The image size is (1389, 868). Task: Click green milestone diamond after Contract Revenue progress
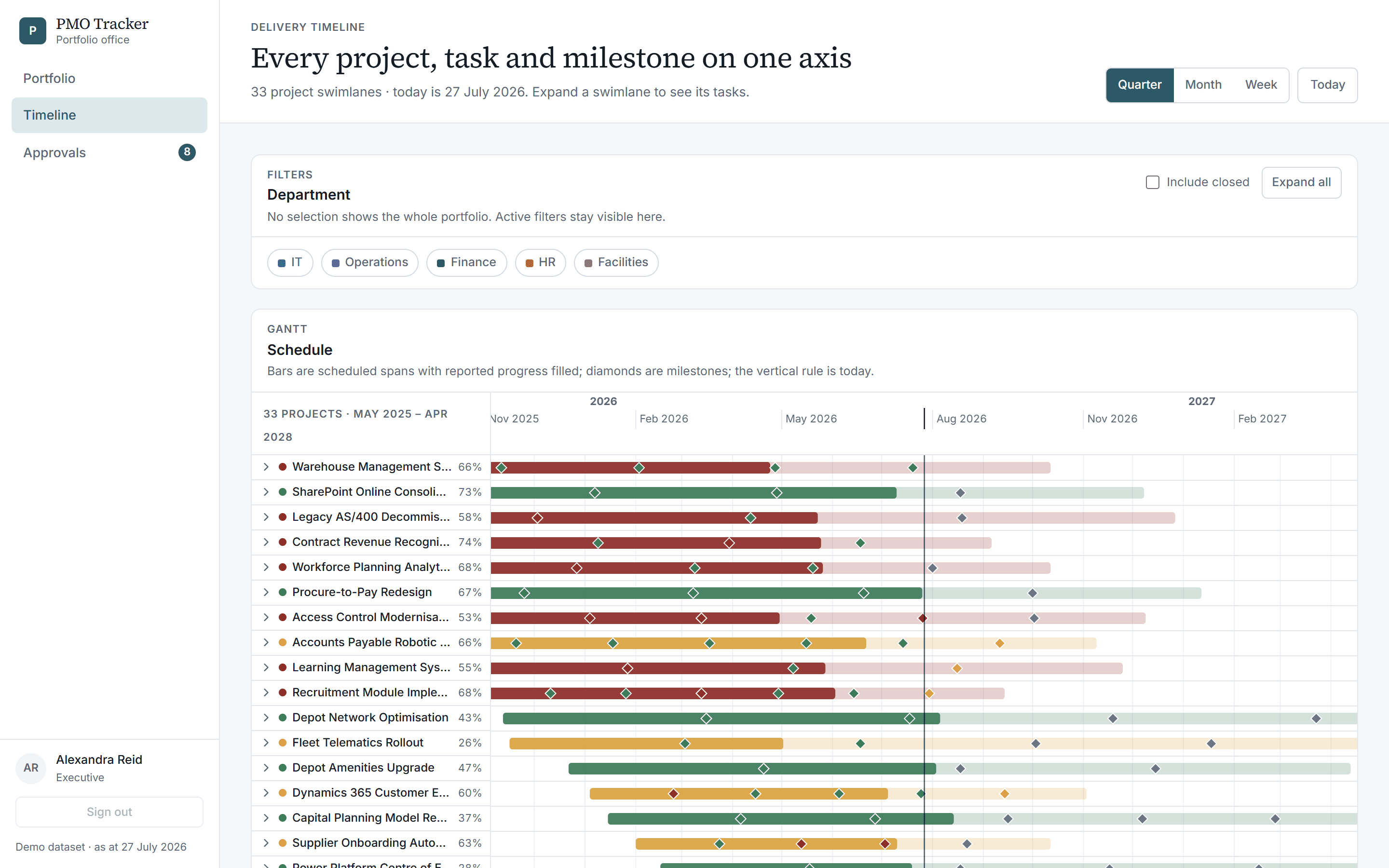point(860,543)
